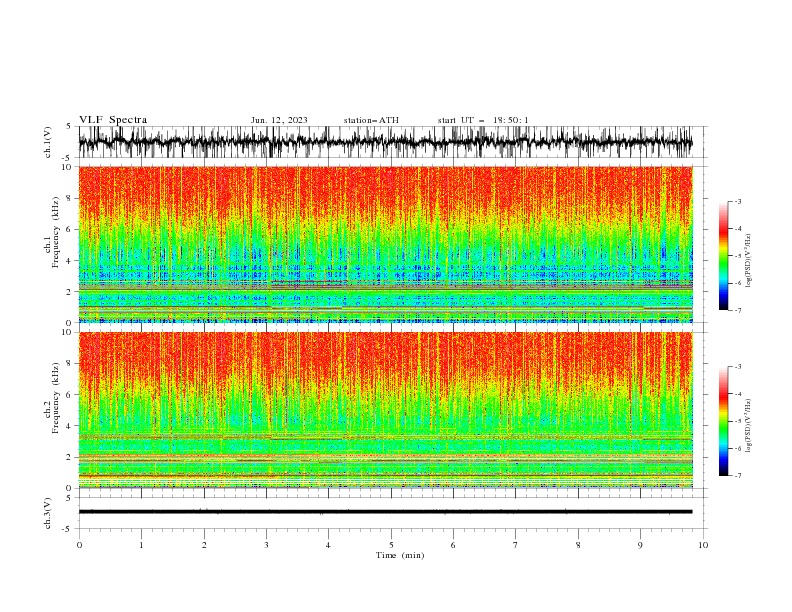Image resolution: width=792 pixels, height=612 pixels.
Task: Click the "ch.1(V)" waveform axis label
Action: click(x=48, y=142)
